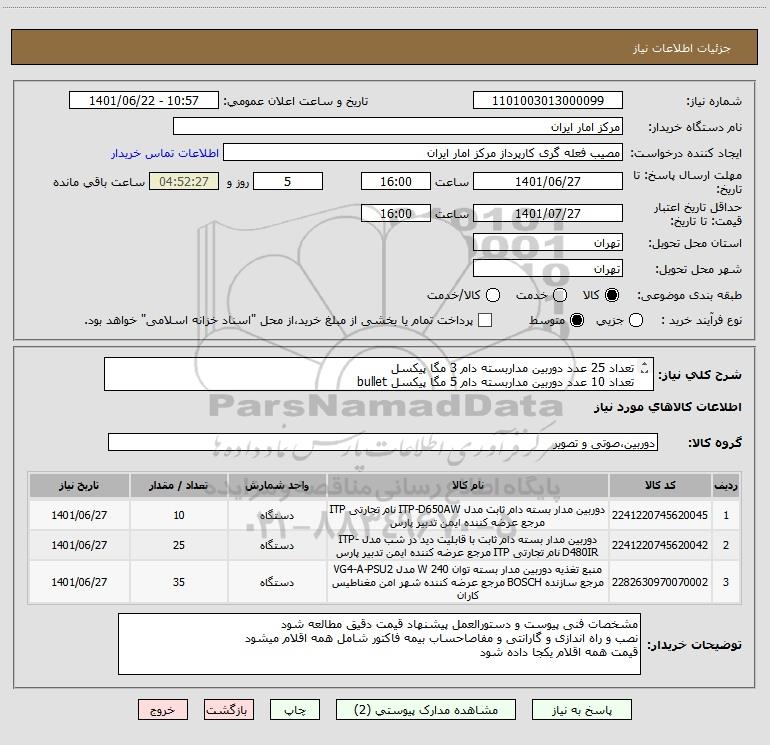Click the days remaining field showing 5

pyautogui.click(x=288, y=181)
